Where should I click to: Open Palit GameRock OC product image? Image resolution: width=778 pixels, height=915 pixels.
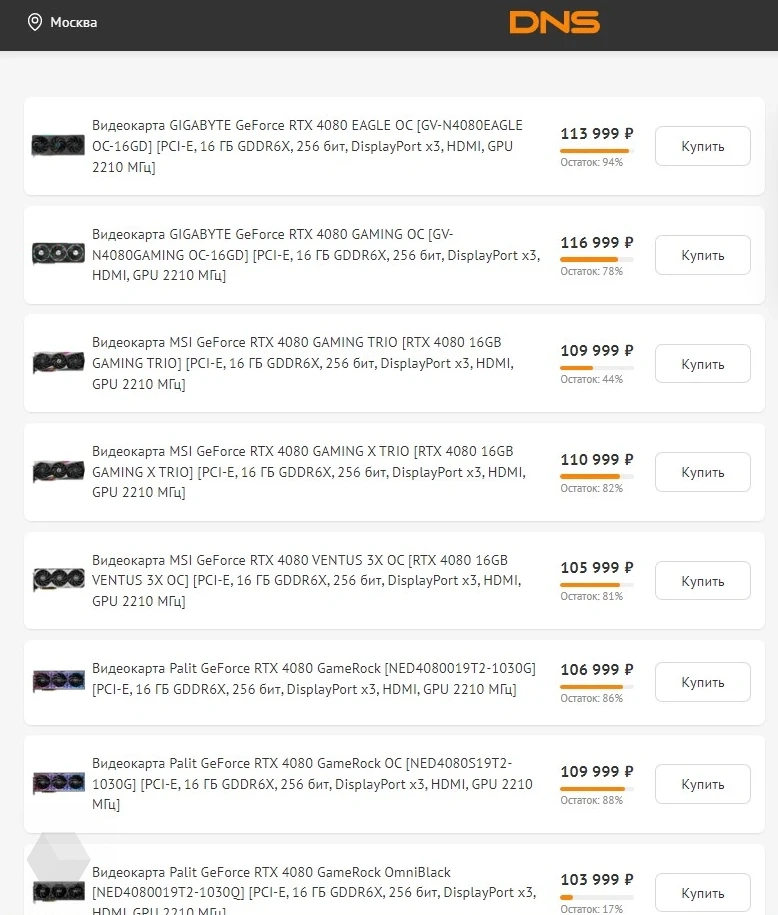tap(58, 783)
